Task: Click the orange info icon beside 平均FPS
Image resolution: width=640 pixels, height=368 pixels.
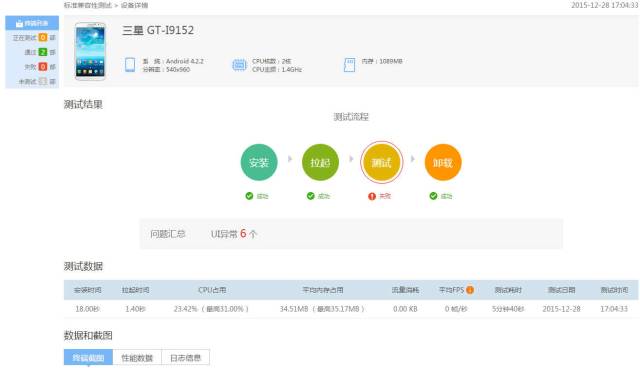Action: click(470, 290)
